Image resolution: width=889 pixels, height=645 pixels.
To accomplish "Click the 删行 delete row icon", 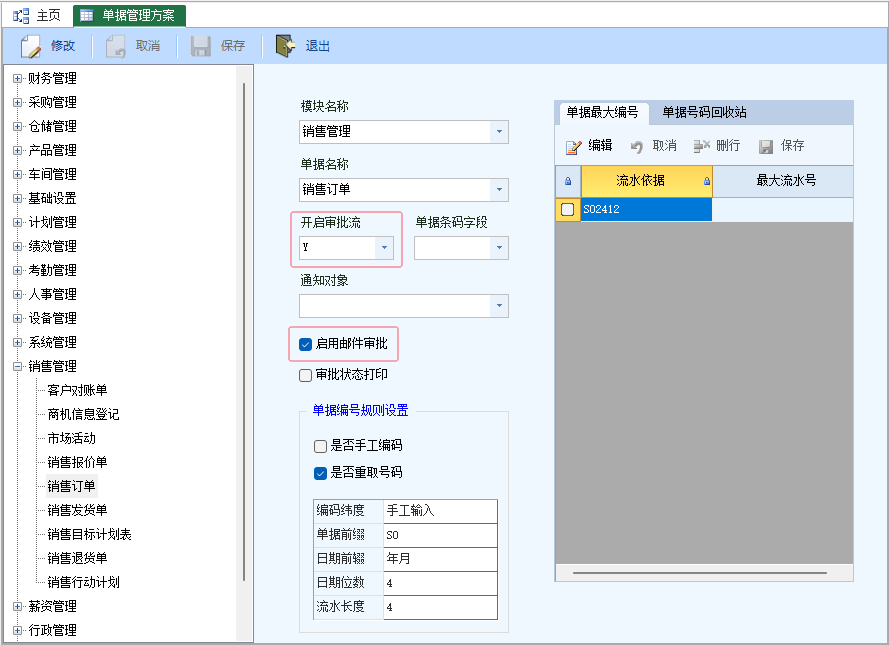I will (701, 146).
